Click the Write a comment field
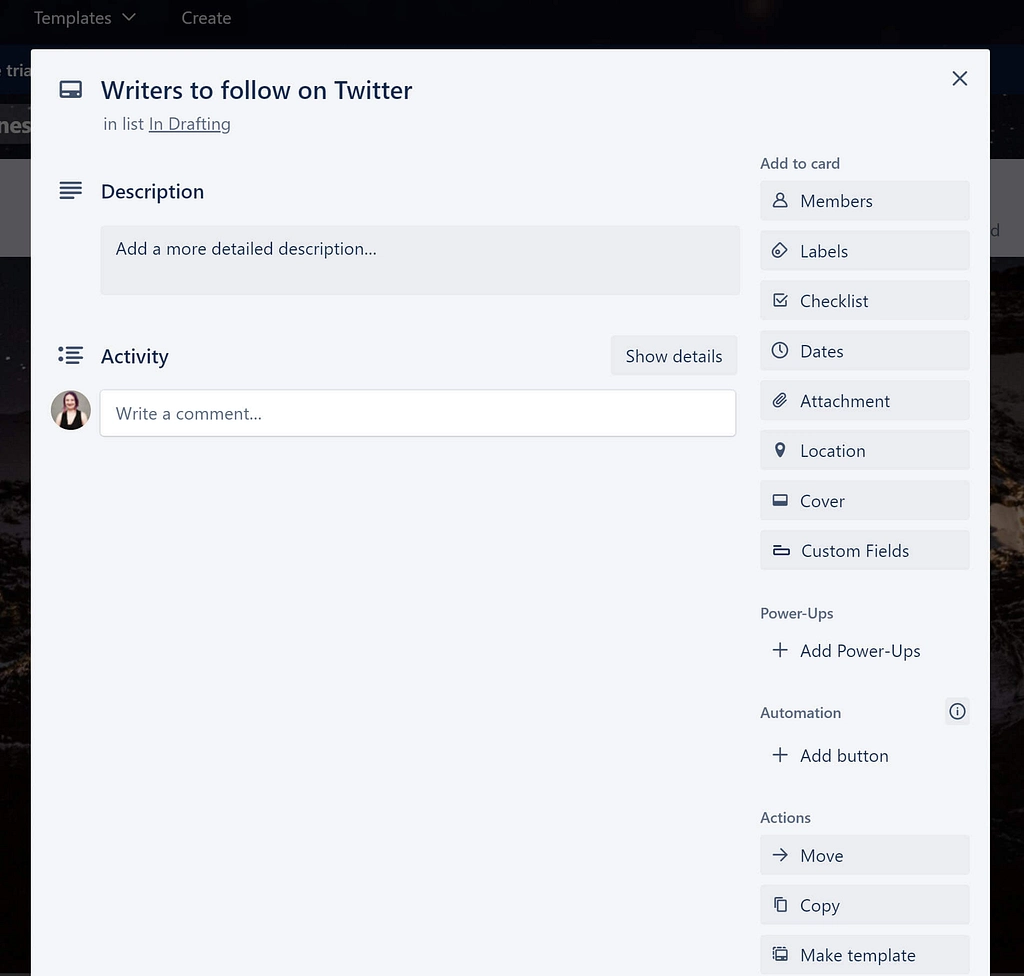 coord(417,413)
